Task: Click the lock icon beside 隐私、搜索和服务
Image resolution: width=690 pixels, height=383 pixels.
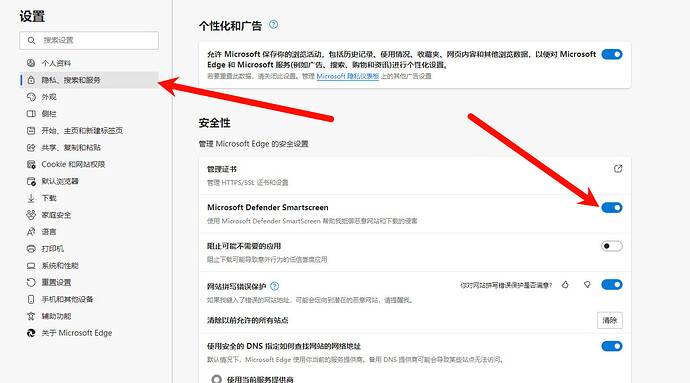Action: (31, 80)
